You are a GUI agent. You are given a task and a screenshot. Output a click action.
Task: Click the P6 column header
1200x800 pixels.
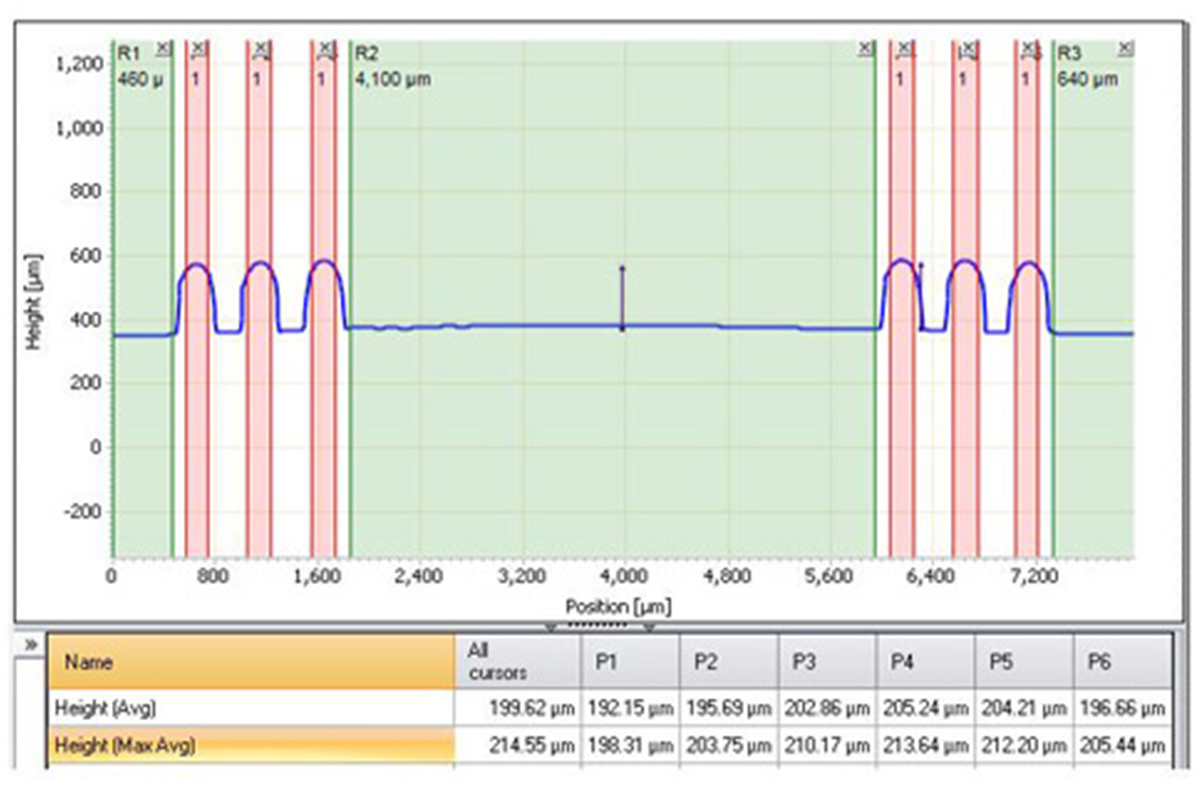[1120, 662]
